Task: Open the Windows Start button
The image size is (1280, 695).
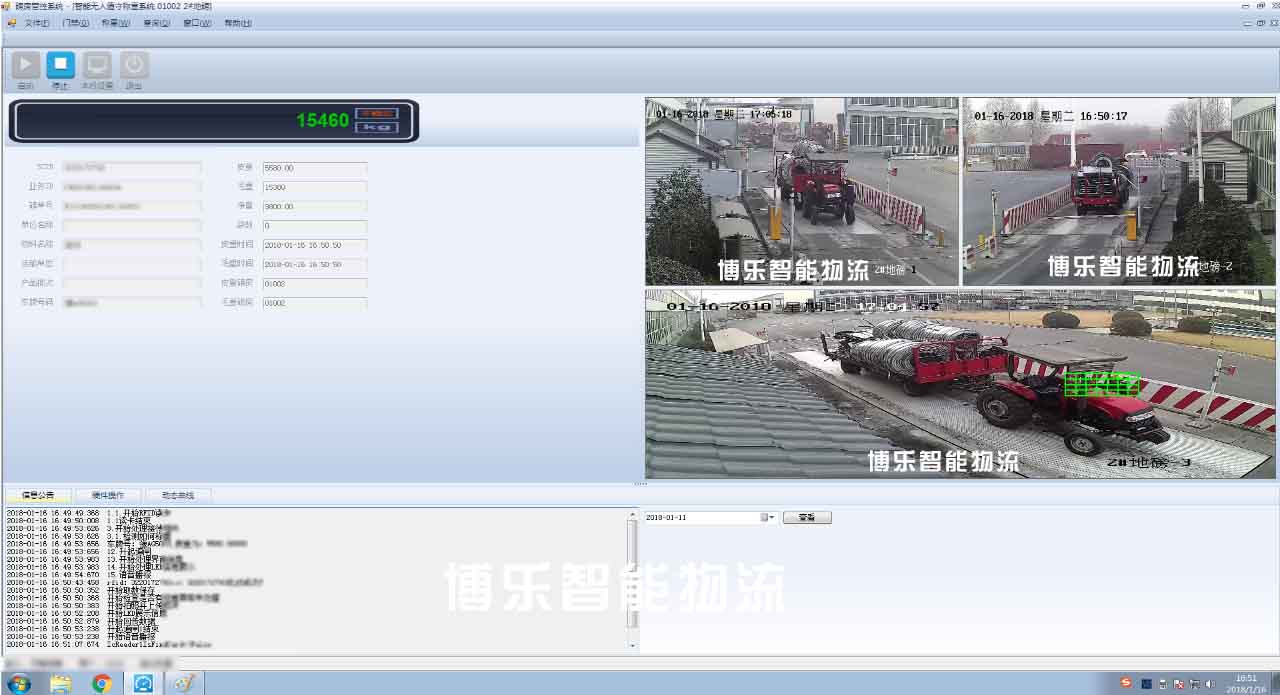Action: pos(18,684)
